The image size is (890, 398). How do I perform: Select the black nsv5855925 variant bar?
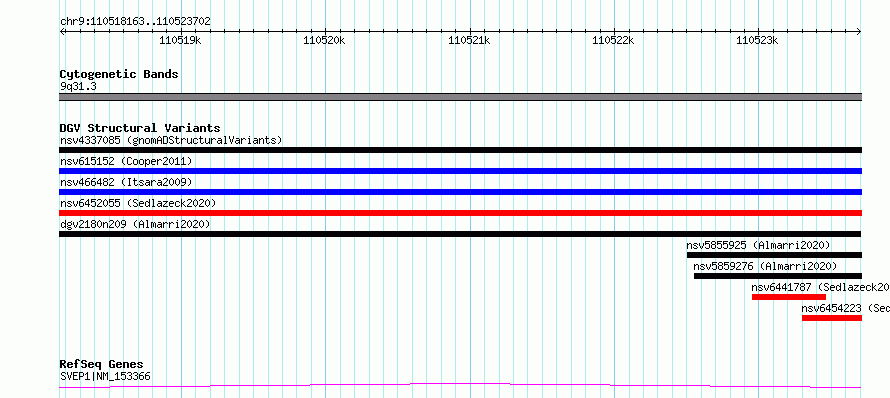[x=774, y=255]
